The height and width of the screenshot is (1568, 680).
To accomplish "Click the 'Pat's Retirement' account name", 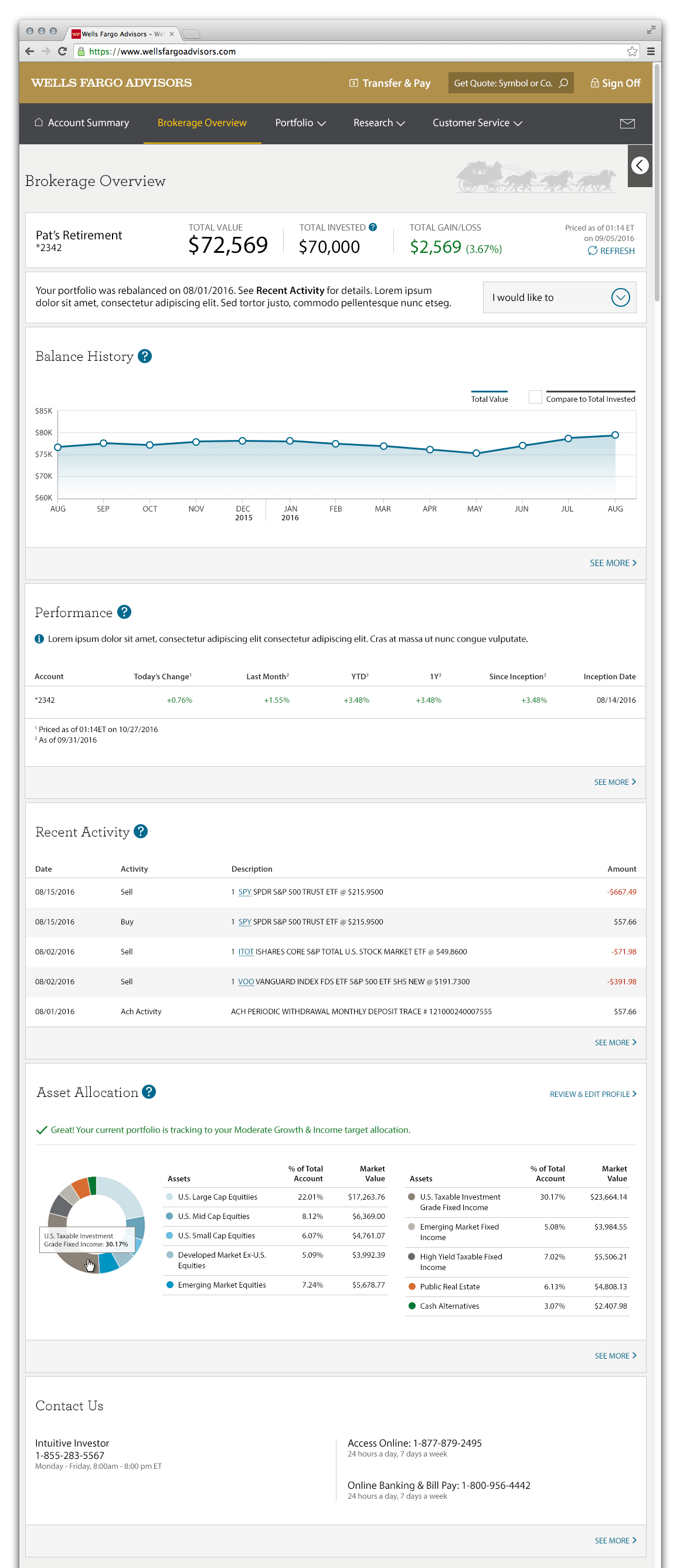I will (79, 236).
